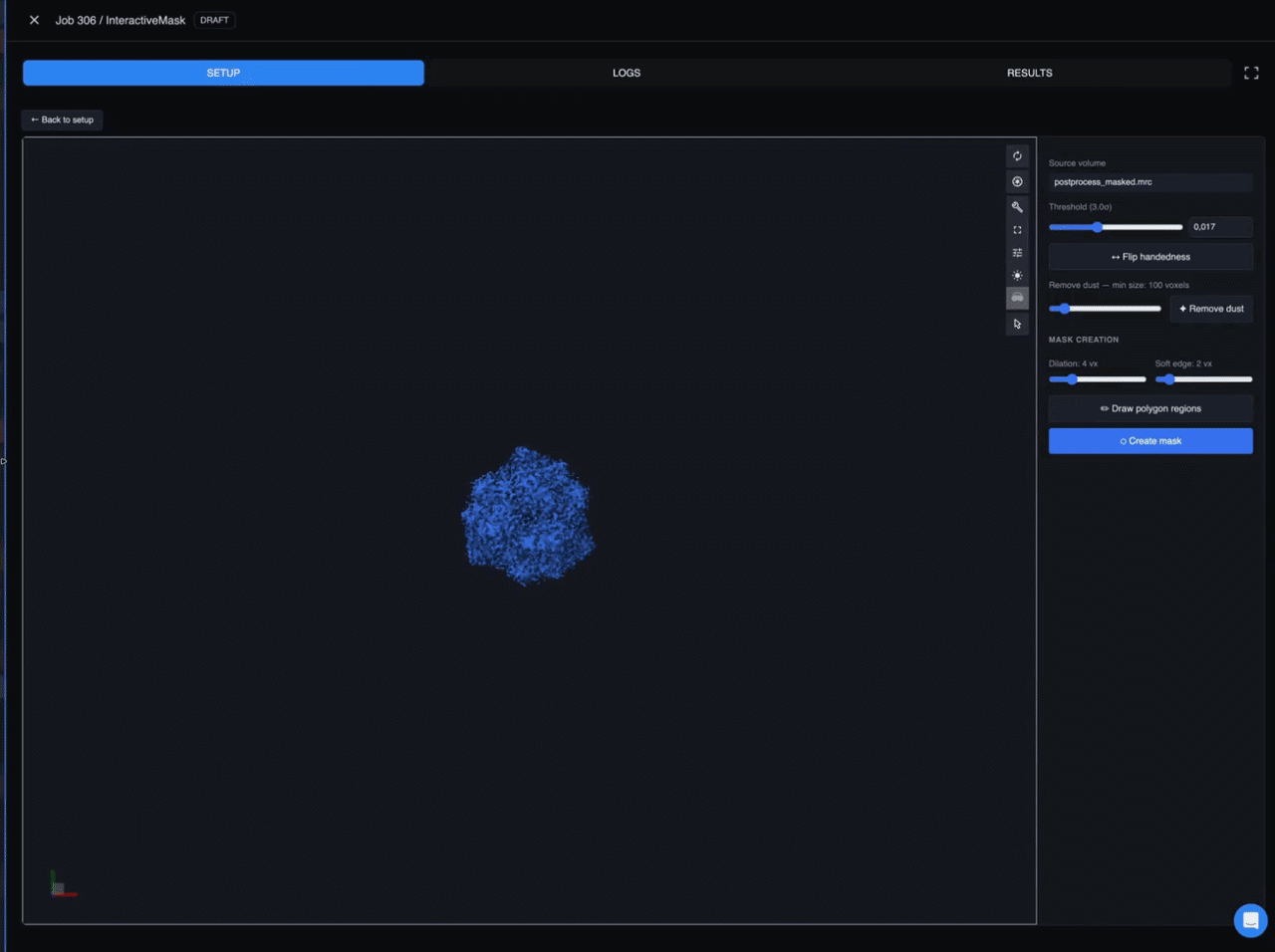Image resolution: width=1275 pixels, height=952 pixels.
Task: Open the sliders adjustment settings icon
Action: [x=1017, y=253]
